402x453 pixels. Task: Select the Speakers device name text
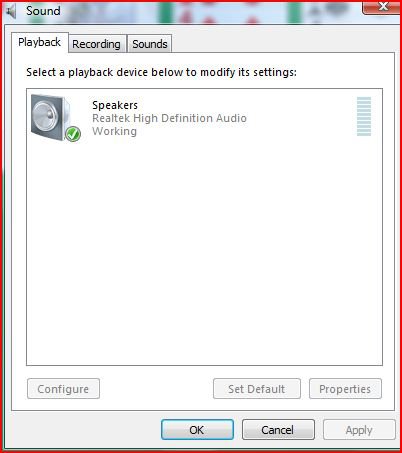tap(115, 105)
